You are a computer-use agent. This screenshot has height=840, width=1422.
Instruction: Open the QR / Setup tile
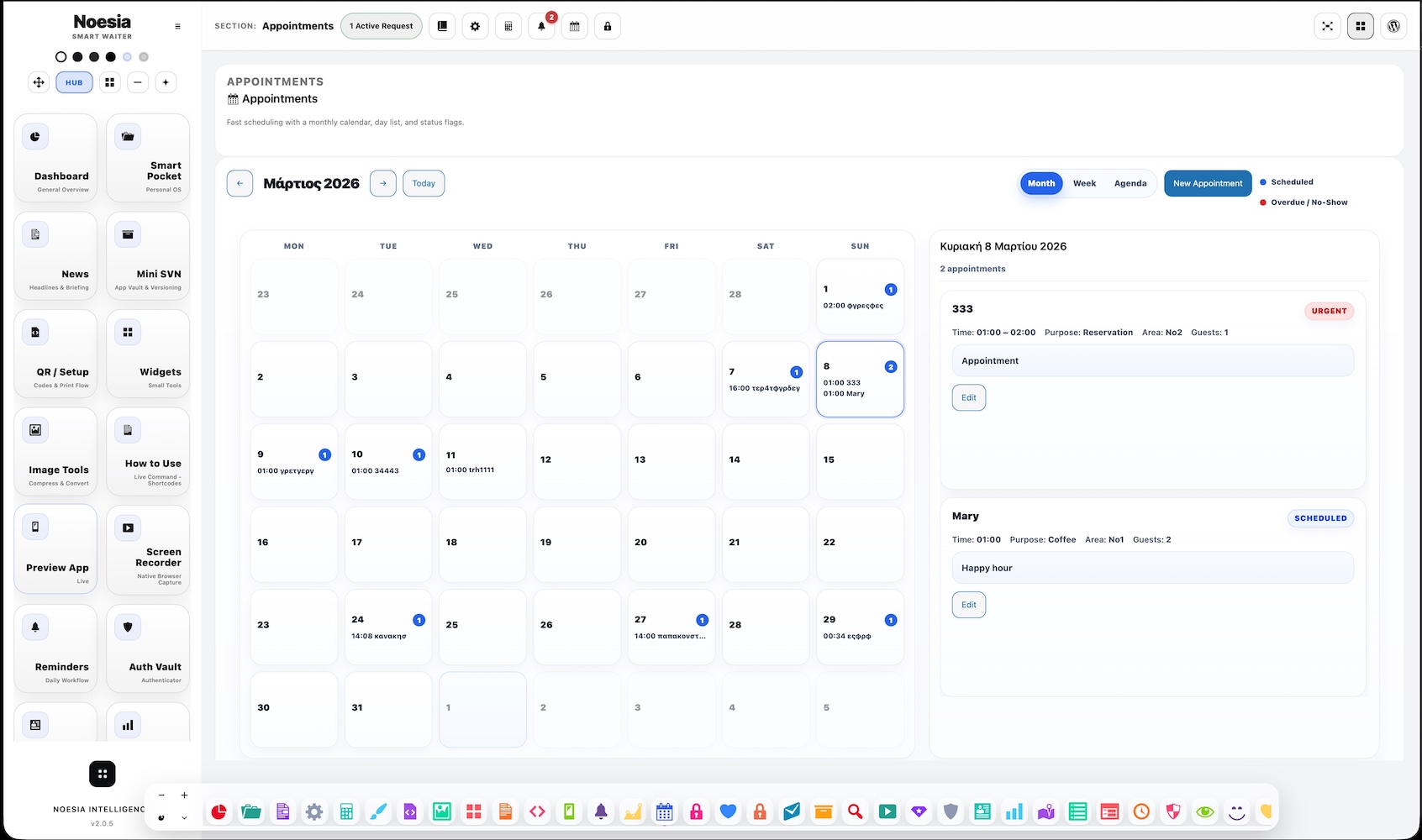coord(55,354)
